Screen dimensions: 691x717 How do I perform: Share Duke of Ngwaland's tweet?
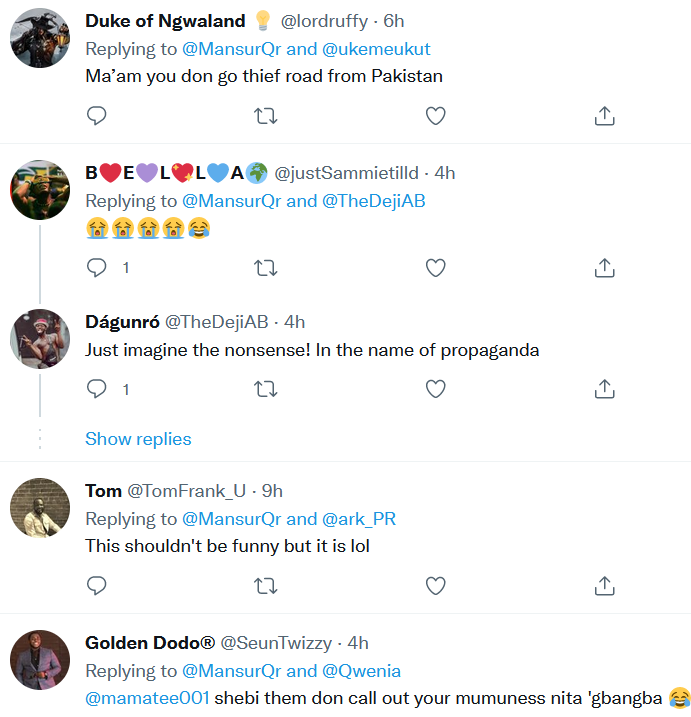click(604, 116)
